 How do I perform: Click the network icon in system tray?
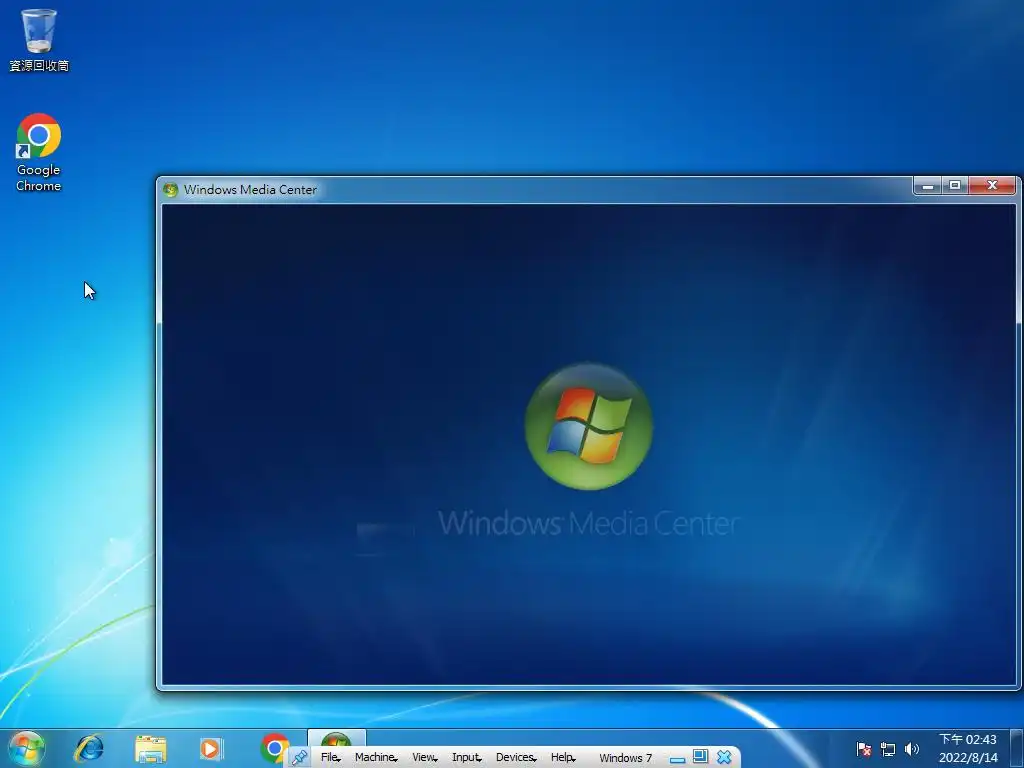(x=888, y=749)
